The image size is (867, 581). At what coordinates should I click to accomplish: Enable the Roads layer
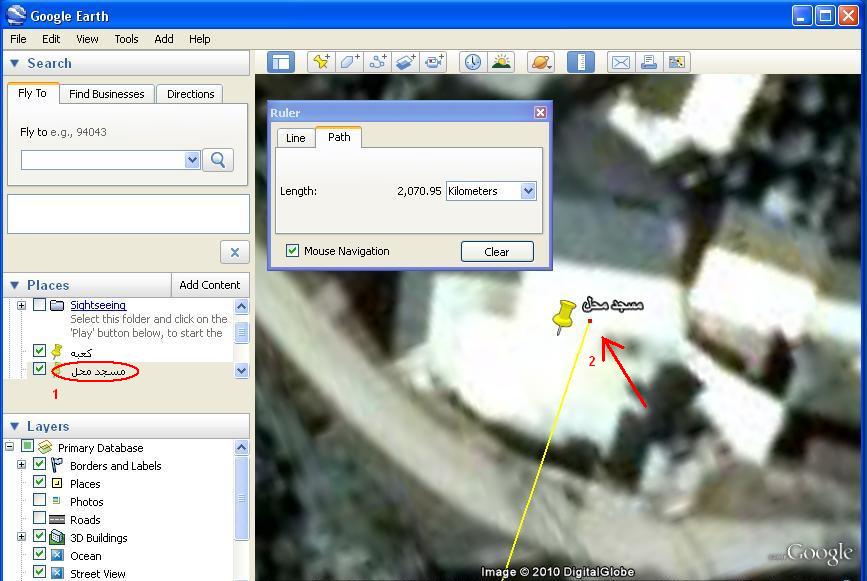39,518
